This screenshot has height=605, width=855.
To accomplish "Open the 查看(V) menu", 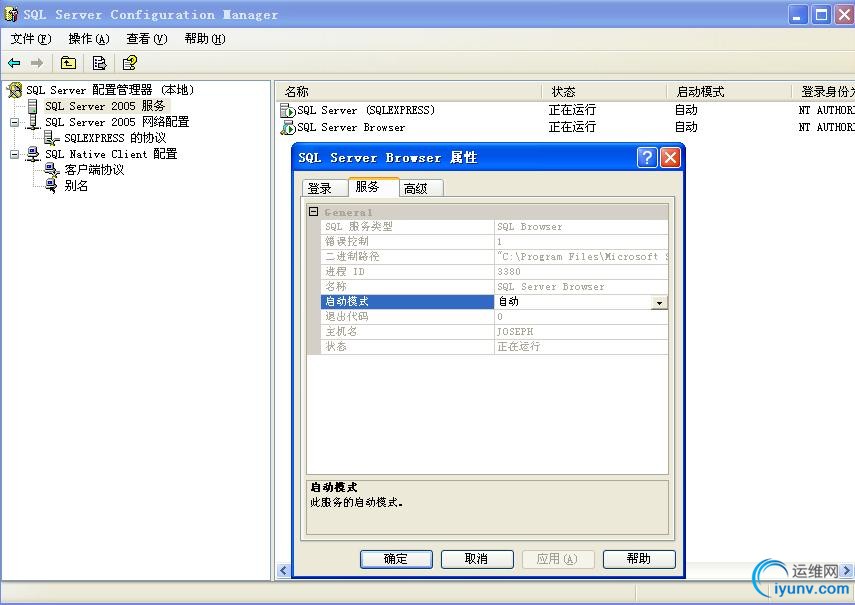I will [147, 39].
